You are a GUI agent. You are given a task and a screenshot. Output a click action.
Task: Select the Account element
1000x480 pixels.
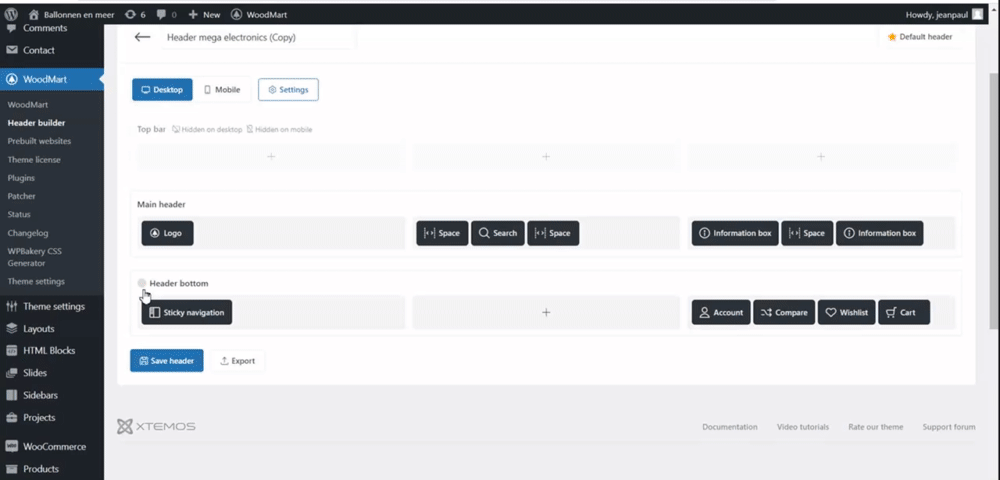pyautogui.click(x=721, y=312)
